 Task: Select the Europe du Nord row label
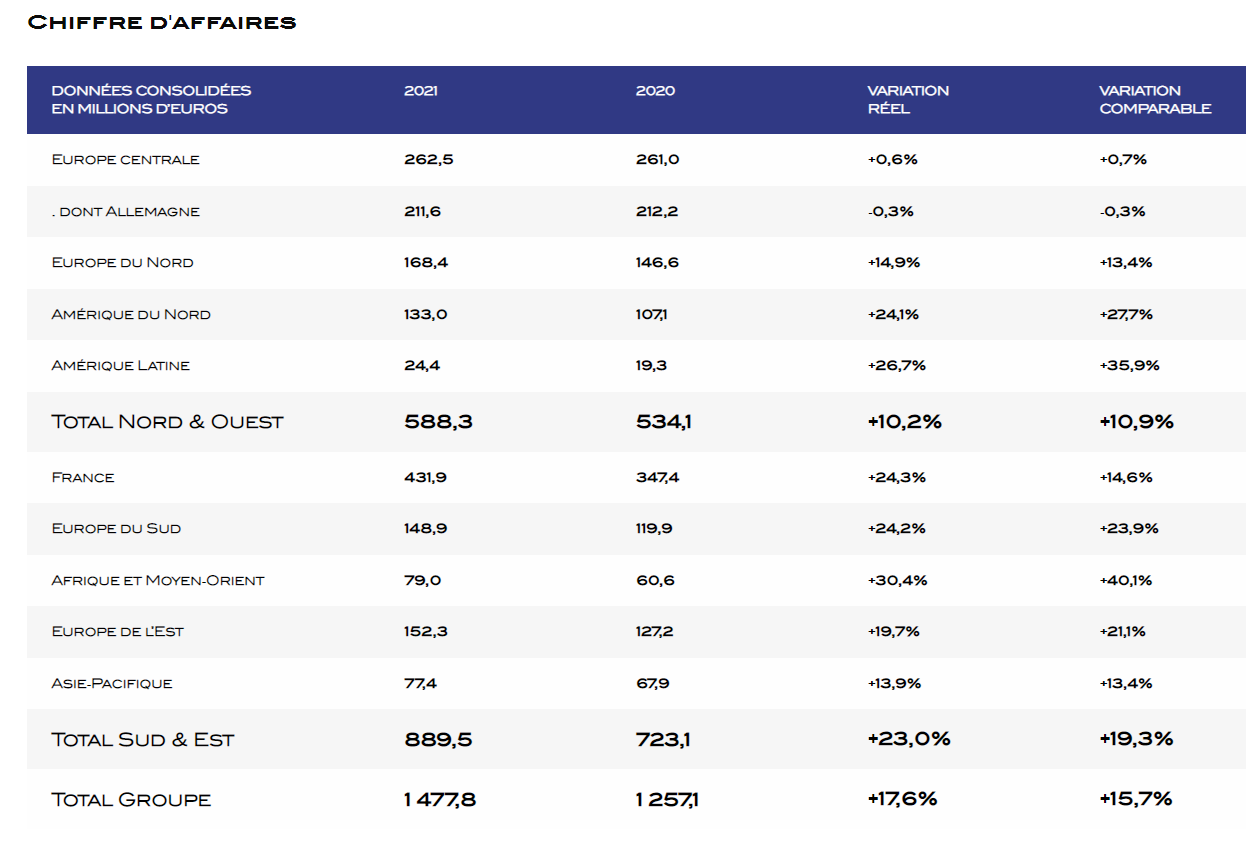pyautogui.click(x=123, y=263)
